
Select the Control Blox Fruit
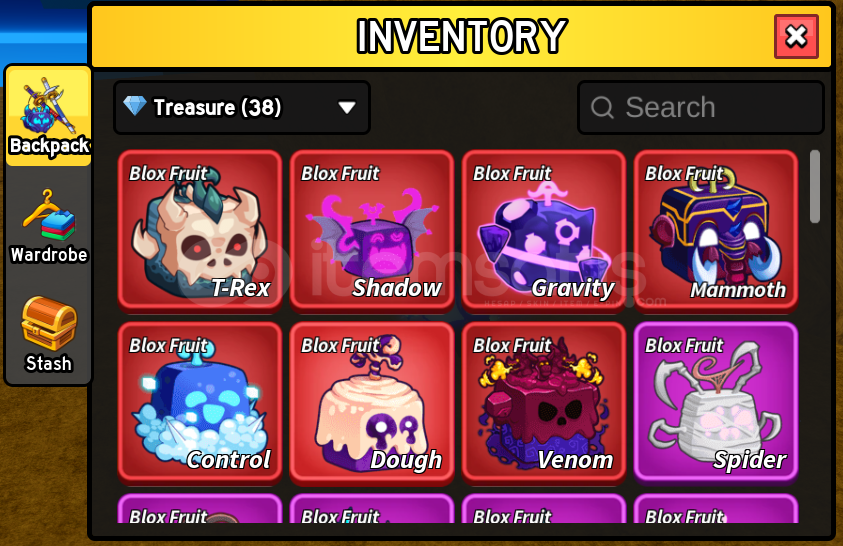[200, 402]
